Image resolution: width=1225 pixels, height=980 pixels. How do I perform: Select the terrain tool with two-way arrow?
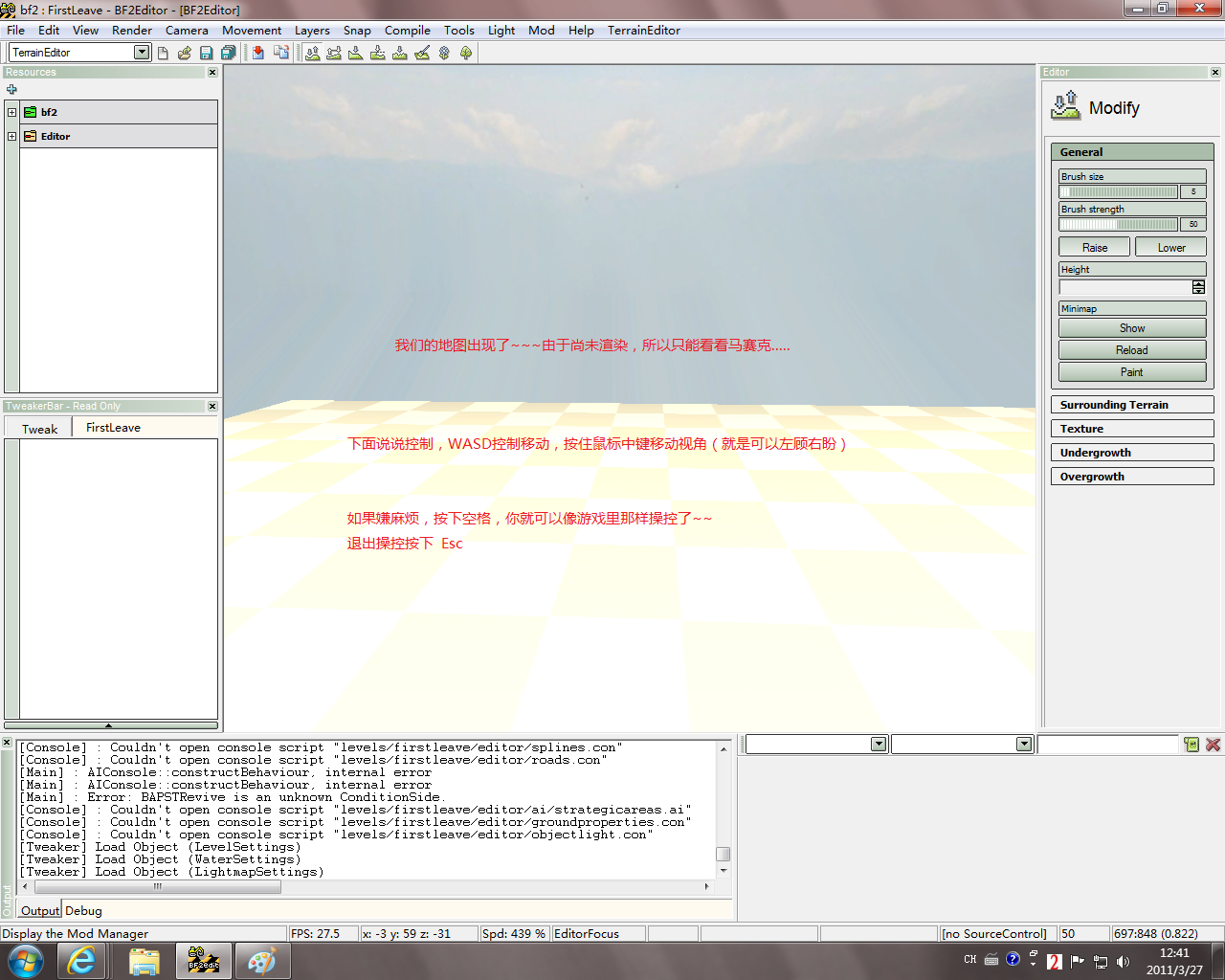pyautogui.click(x=334, y=53)
